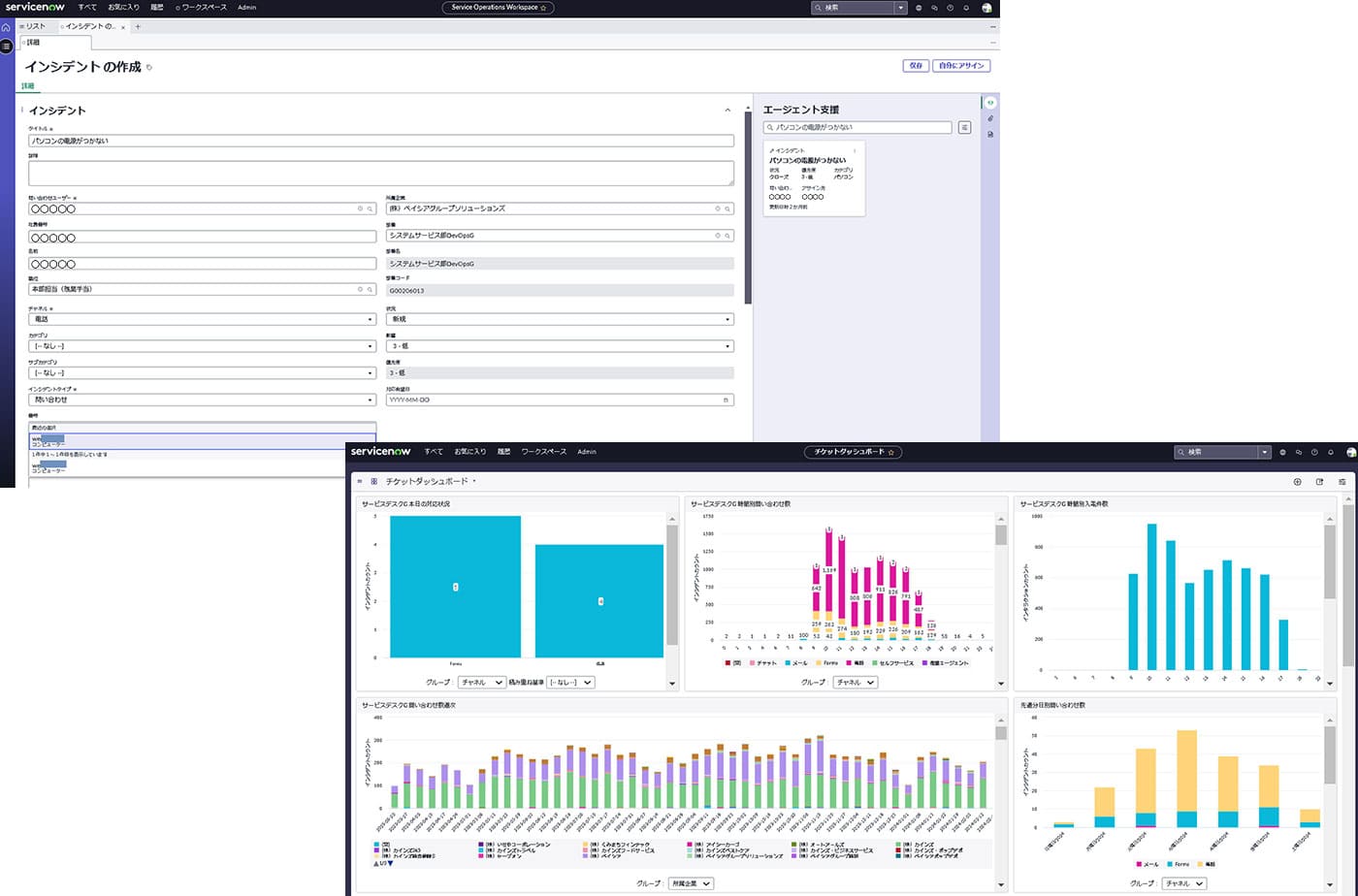Viewport: 1358px width, 896px height.
Task: Click the 自分にアサイン button
Action: [961, 66]
